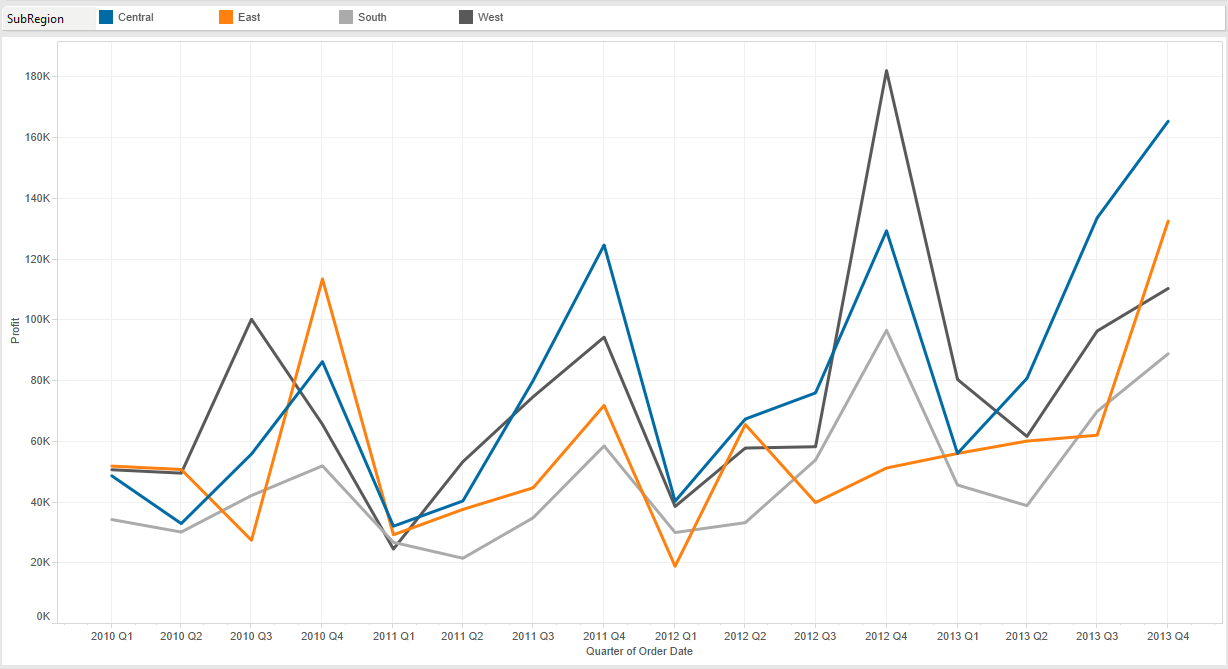Click the orange East spike at 2010 Q4
Image resolution: width=1228 pixels, height=669 pixels.
(320, 278)
